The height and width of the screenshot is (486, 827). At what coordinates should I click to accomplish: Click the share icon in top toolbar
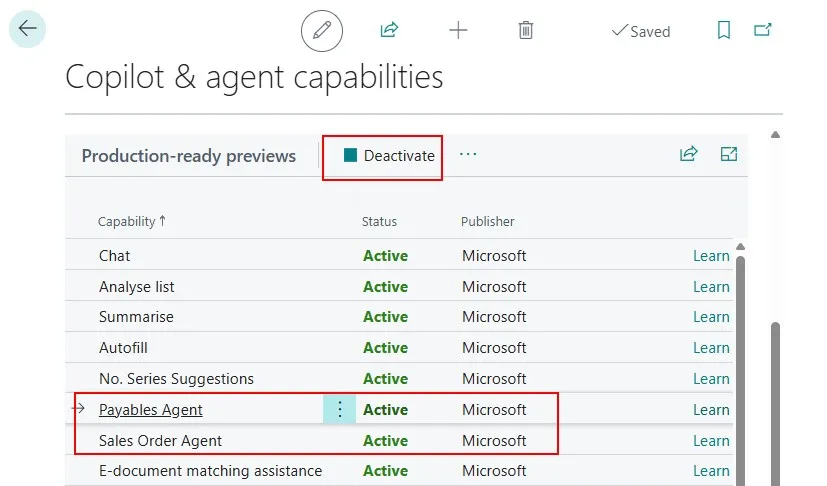[x=389, y=30]
